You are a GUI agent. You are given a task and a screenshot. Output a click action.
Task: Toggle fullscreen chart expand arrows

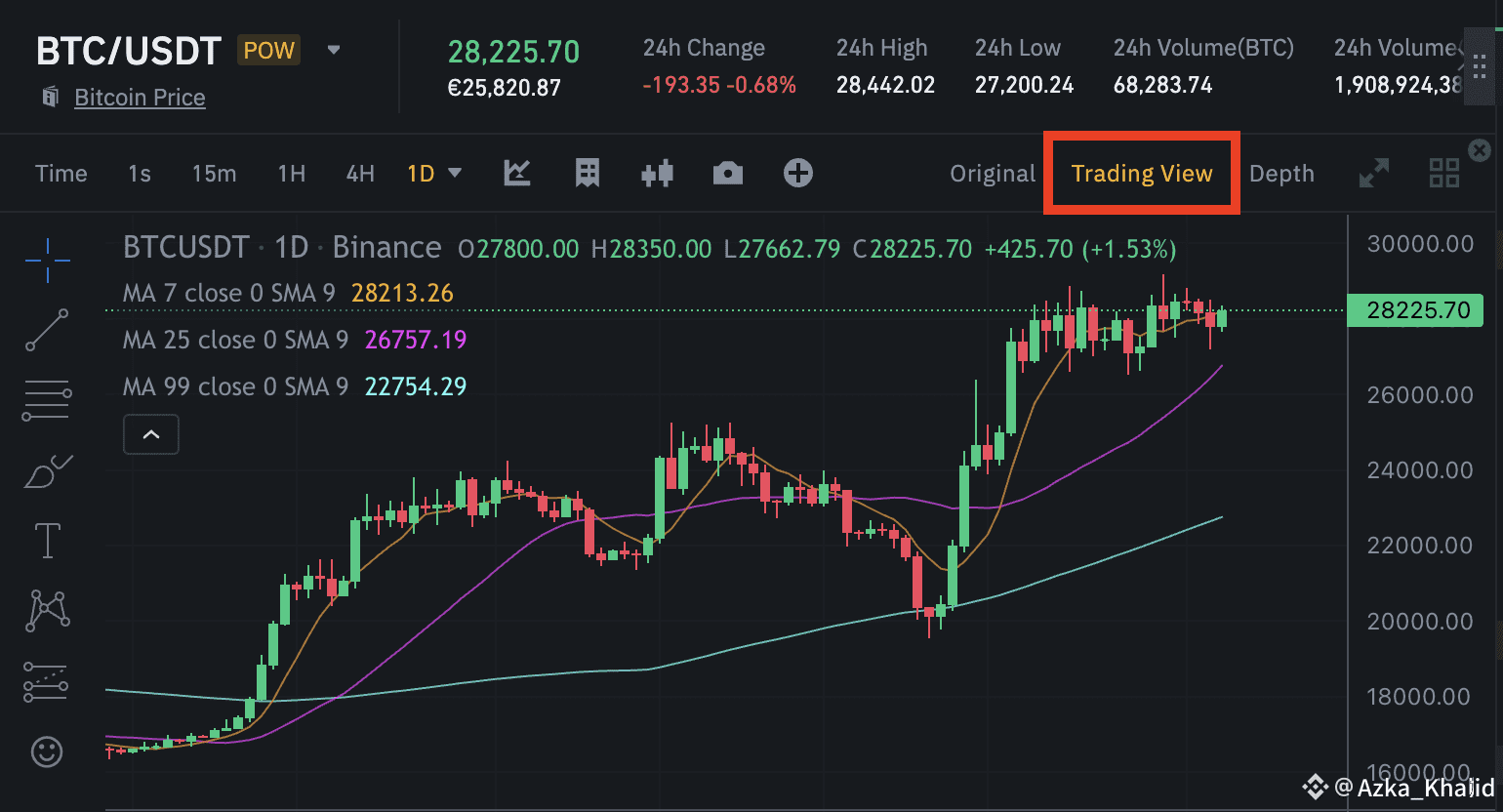point(1373,174)
